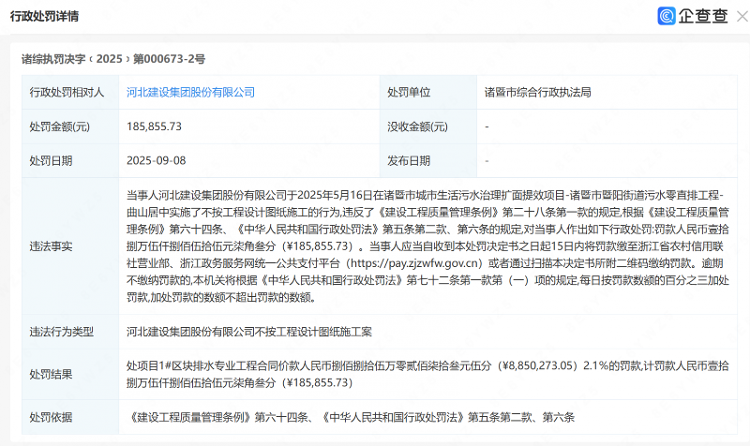
Task: Click the 处罚结果 label cell
Action: pyautogui.click(x=70, y=374)
